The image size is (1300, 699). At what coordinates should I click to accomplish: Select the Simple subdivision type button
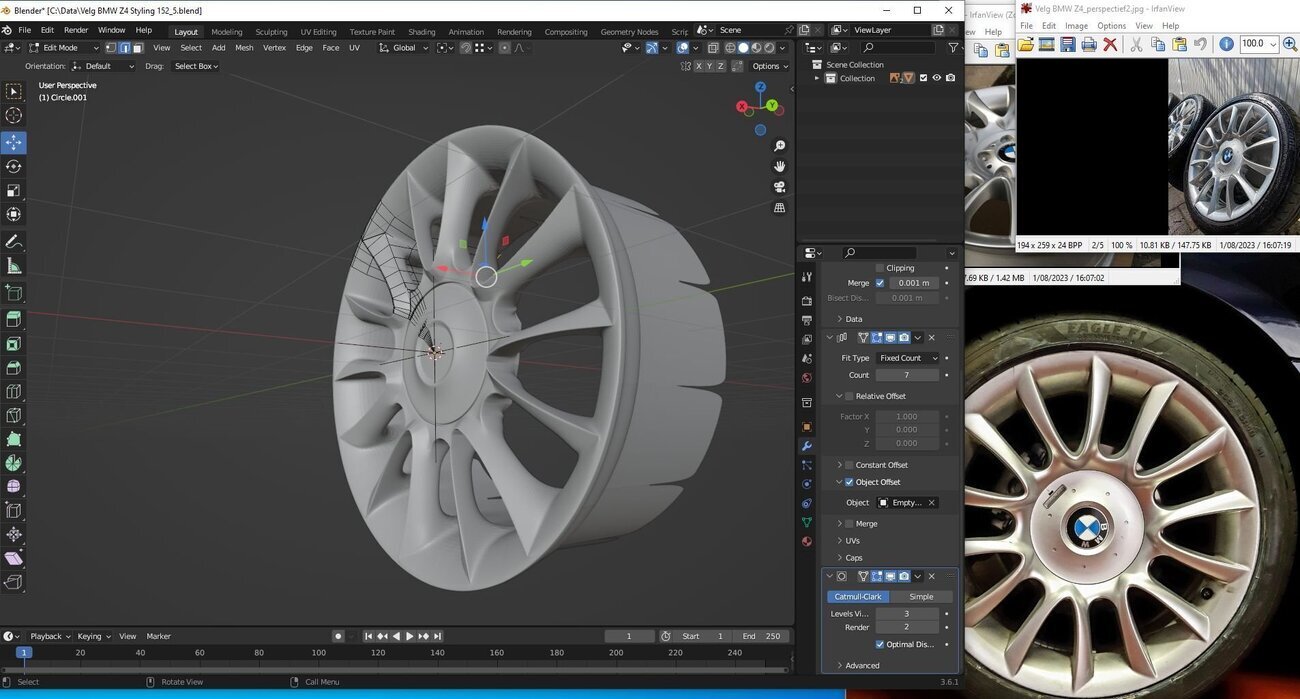[921, 596]
